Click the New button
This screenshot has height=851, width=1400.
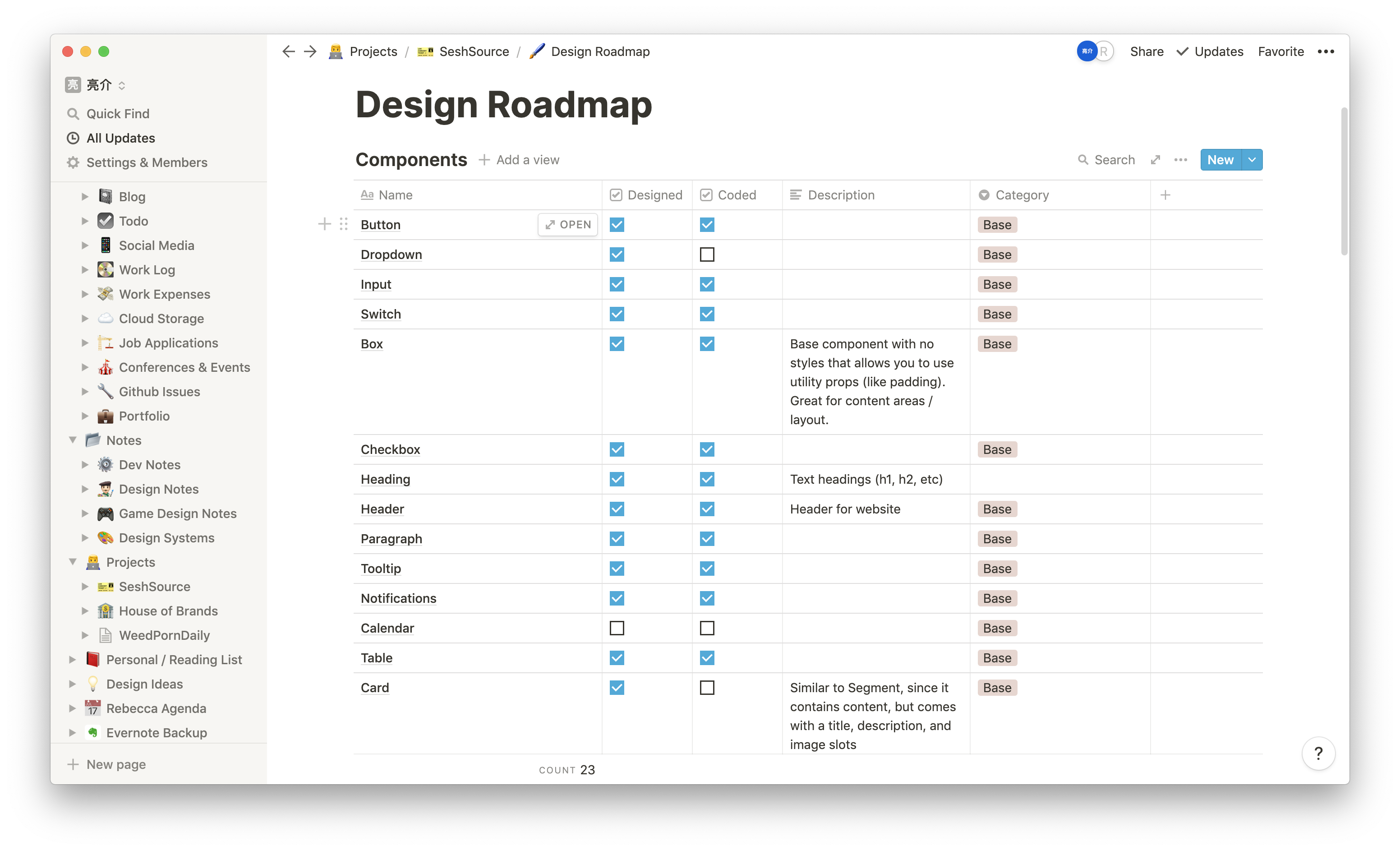[x=1220, y=160]
